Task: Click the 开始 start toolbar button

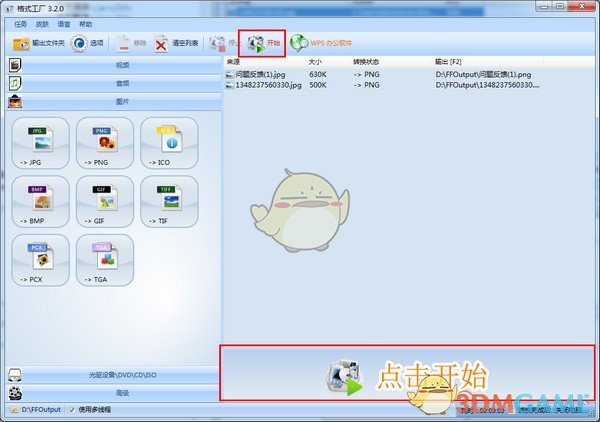Action: pos(263,44)
